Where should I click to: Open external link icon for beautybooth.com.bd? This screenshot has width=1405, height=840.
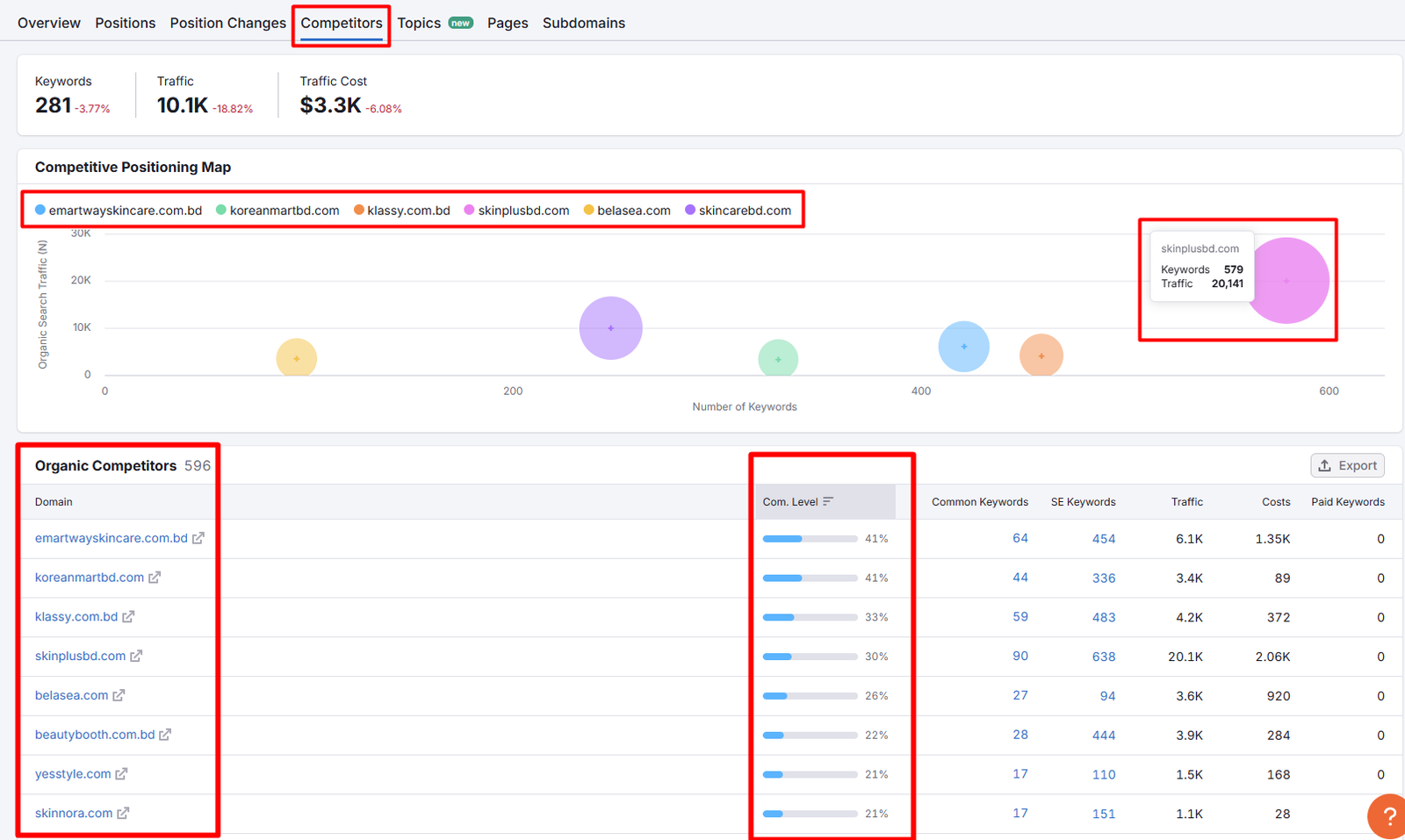(165, 735)
